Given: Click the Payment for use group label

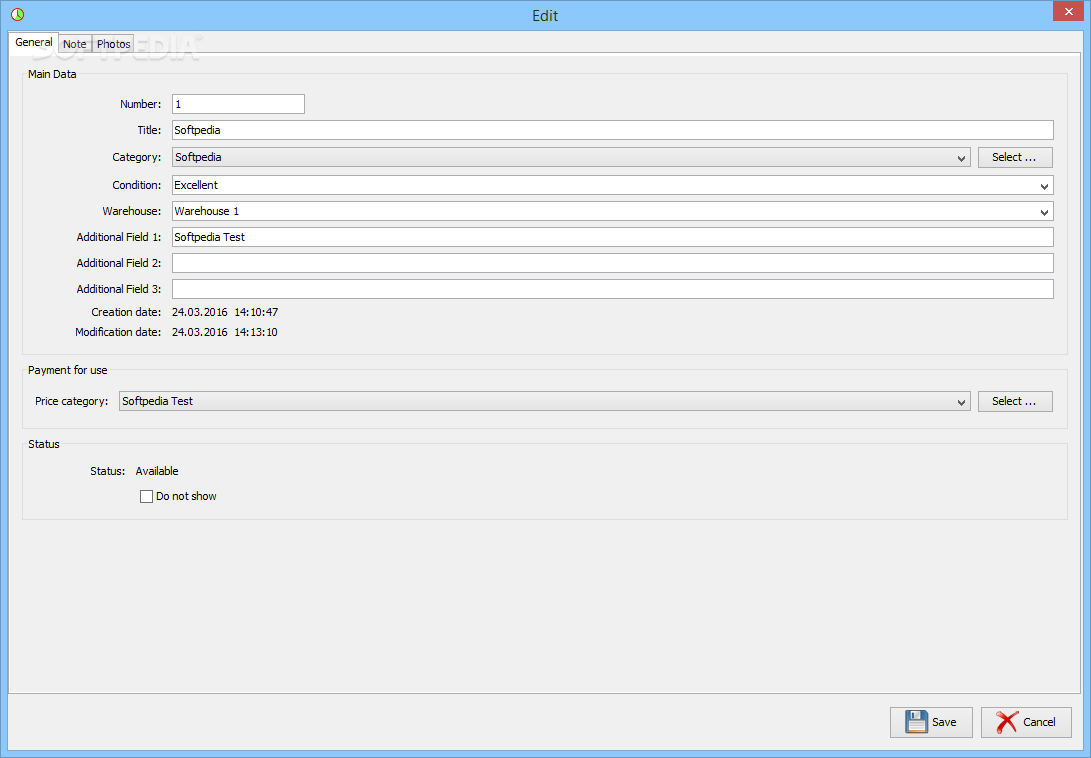Looking at the screenshot, I should [67, 370].
